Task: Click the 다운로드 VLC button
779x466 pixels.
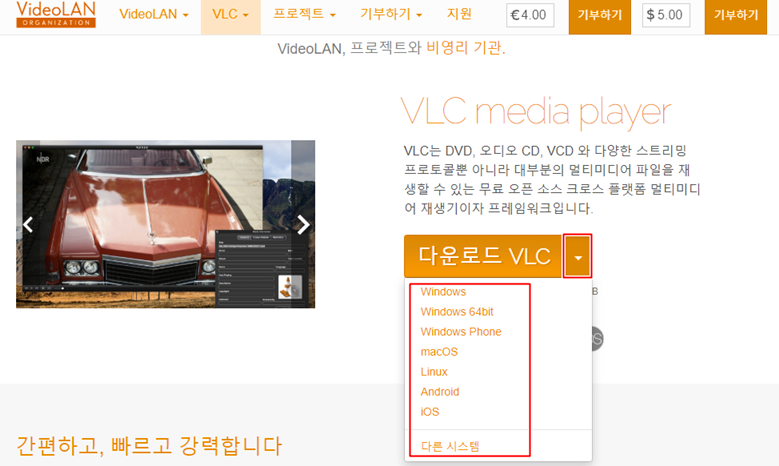Action: tap(483, 256)
